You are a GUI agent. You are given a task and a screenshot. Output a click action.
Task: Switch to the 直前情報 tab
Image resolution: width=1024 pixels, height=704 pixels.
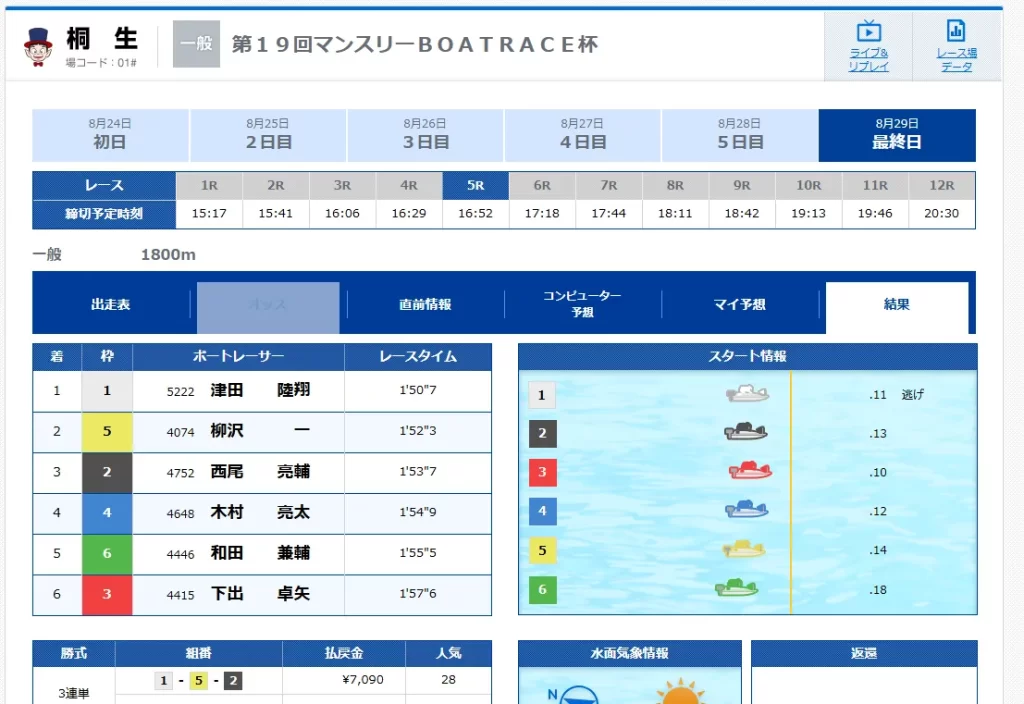point(424,307)
